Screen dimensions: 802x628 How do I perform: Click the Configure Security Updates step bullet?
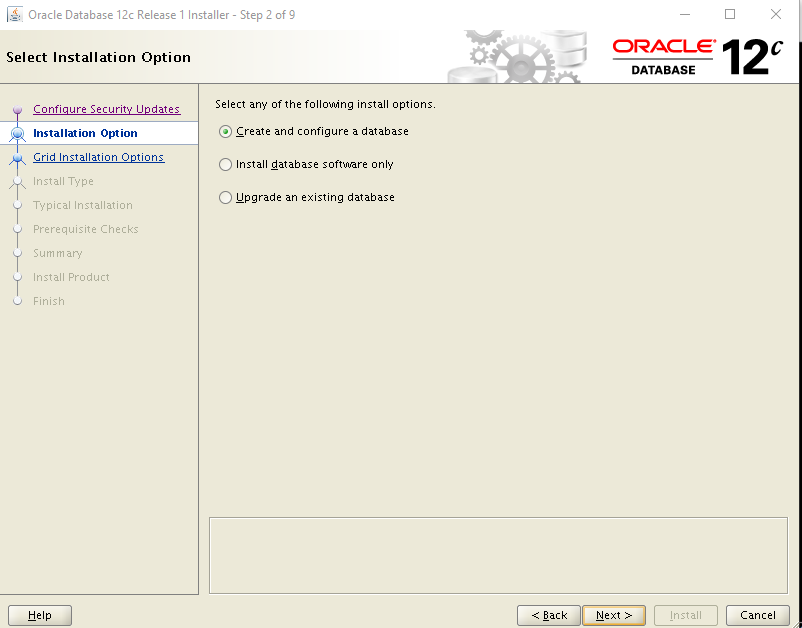17,109
